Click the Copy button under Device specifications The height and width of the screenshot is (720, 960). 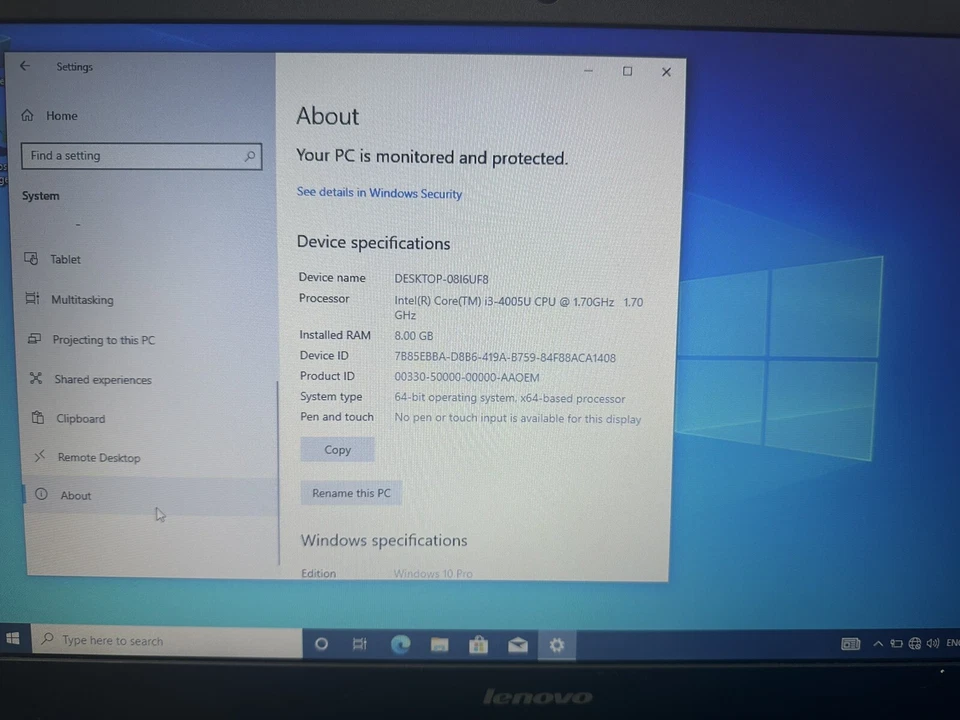click(x=337, y=449)
